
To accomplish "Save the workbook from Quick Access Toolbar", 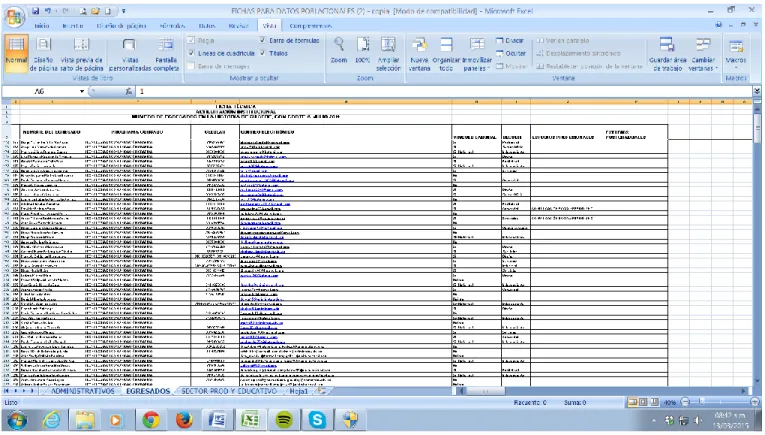I will [36, 11].
